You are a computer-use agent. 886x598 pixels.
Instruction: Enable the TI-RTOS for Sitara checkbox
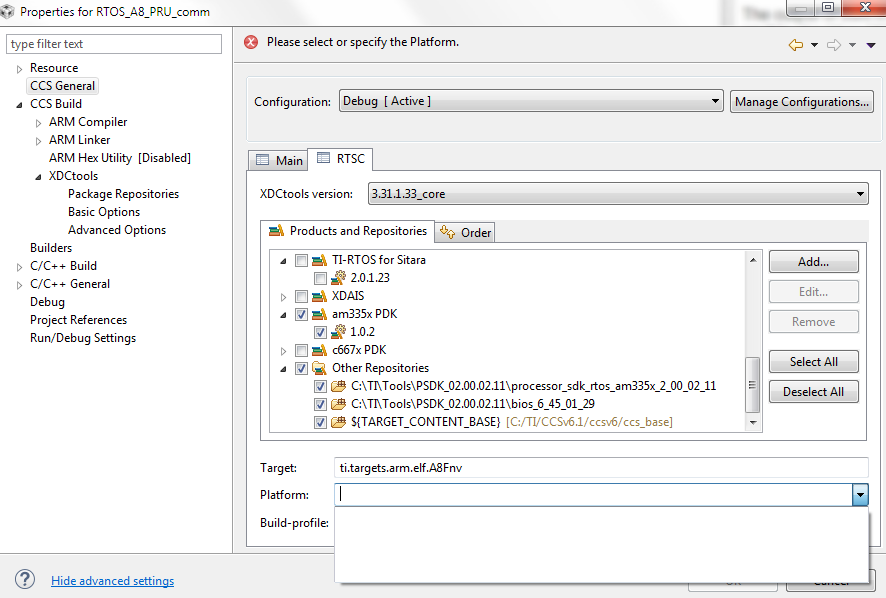[302, 260]
